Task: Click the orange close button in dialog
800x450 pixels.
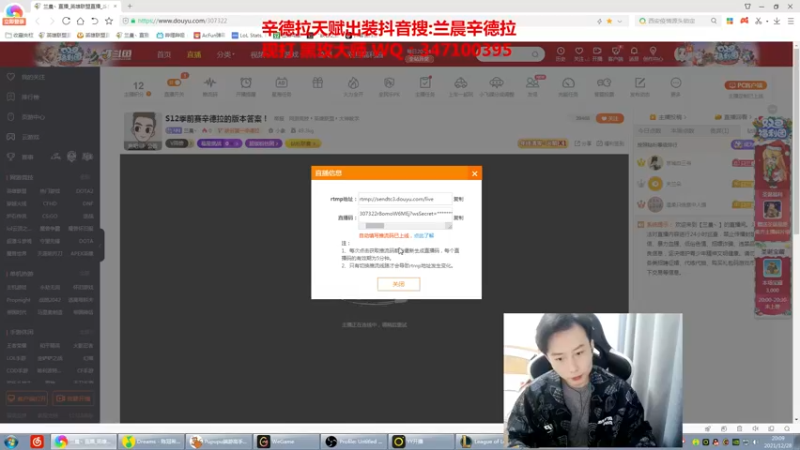Action: point(398,284)
